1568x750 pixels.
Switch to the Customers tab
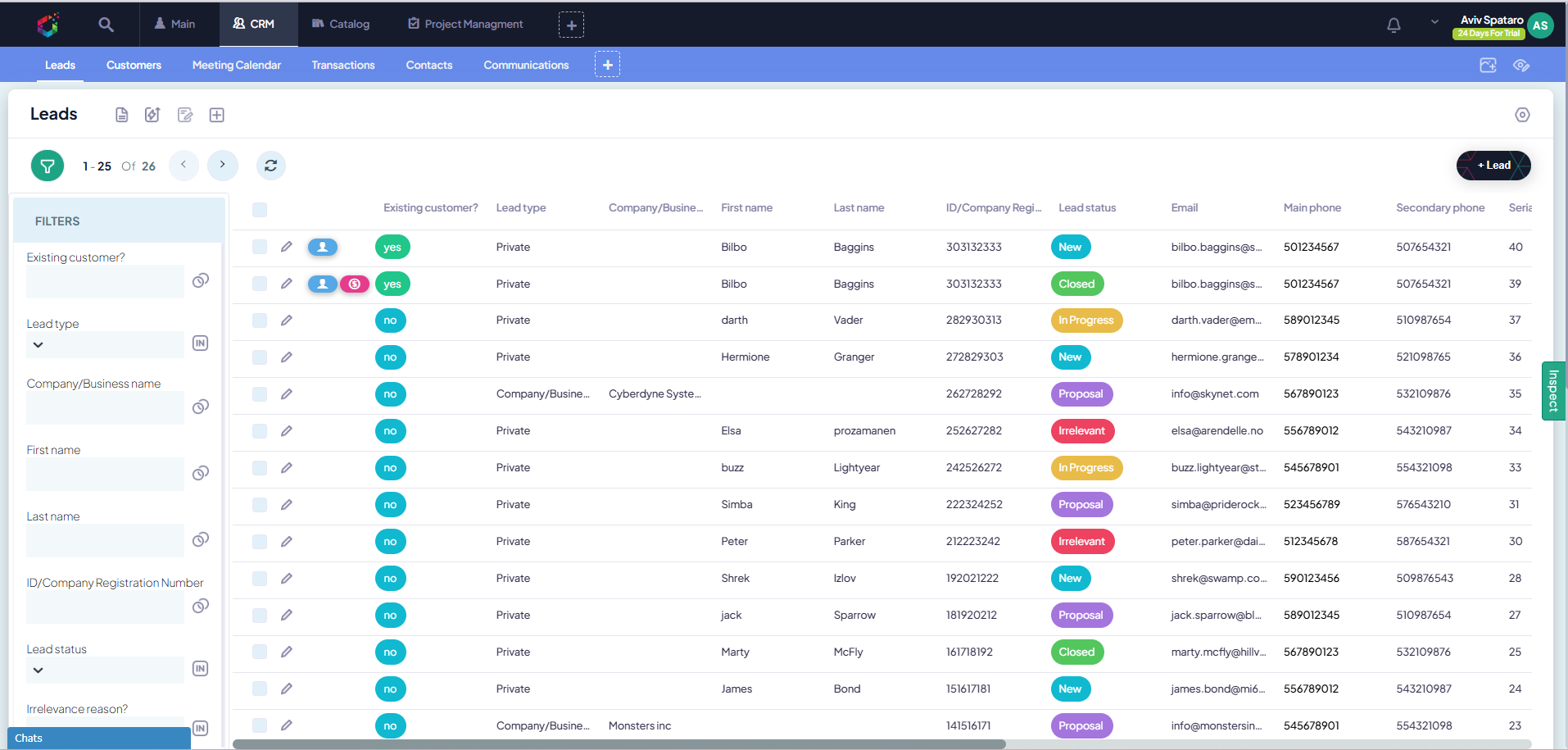click(x=134, y=65)
